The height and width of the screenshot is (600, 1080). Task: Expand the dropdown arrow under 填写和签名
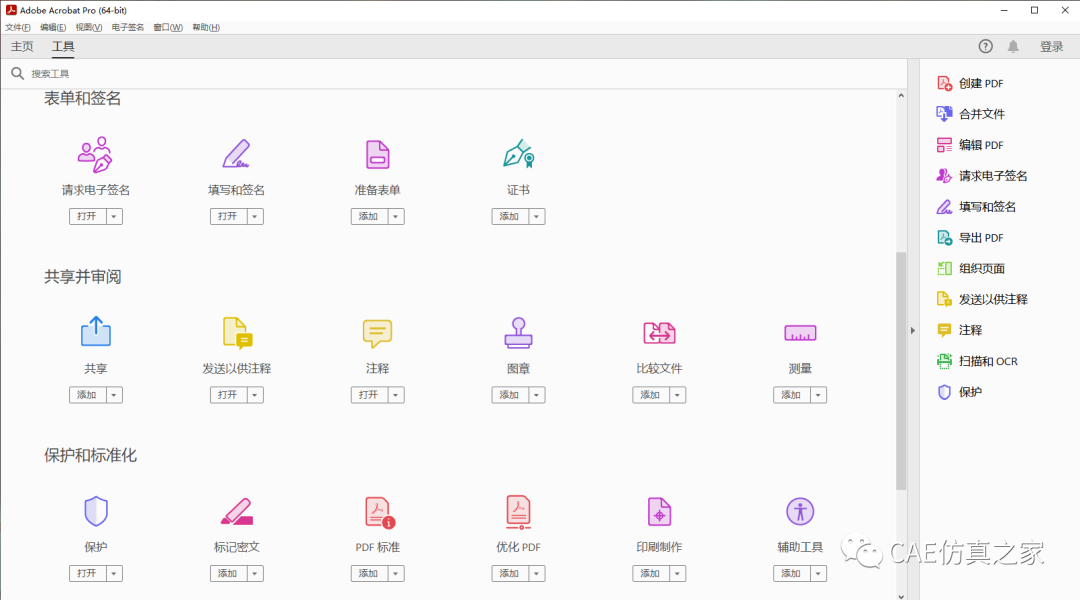[256, 216]
